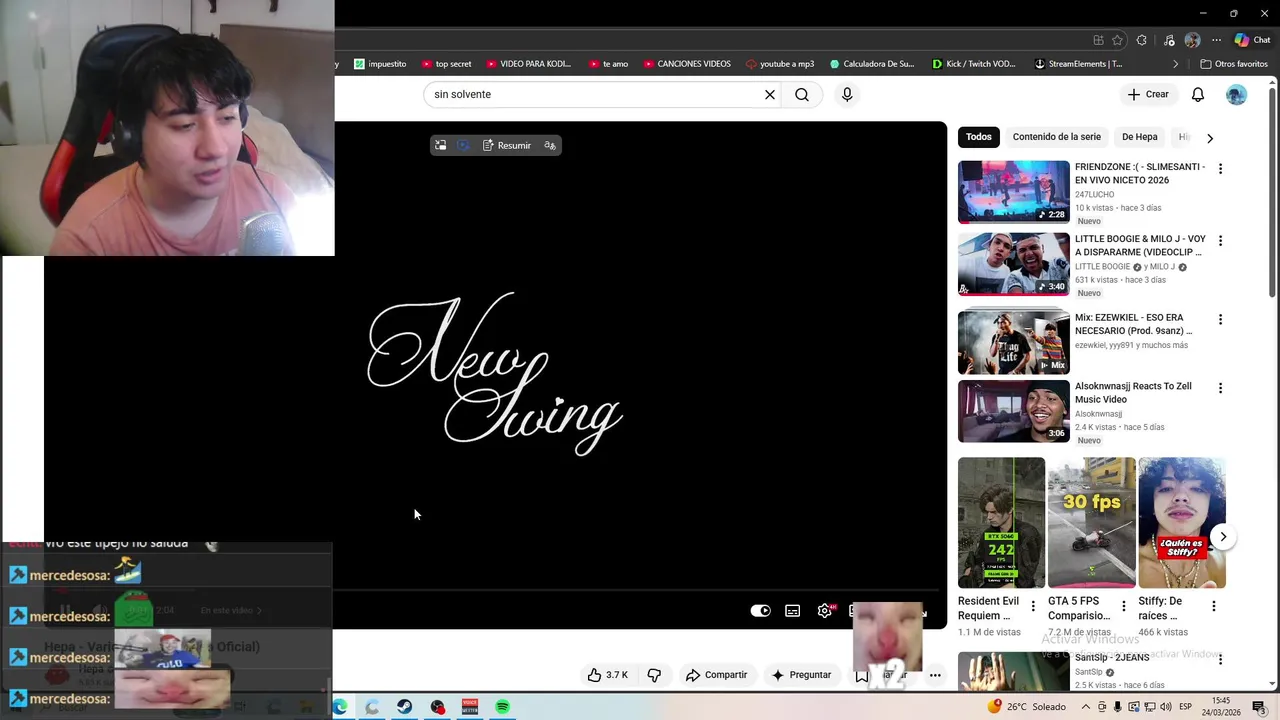Like the video with 3.7 K
The height and width of the screenshot is (720, 1280).
coord(608,675)
